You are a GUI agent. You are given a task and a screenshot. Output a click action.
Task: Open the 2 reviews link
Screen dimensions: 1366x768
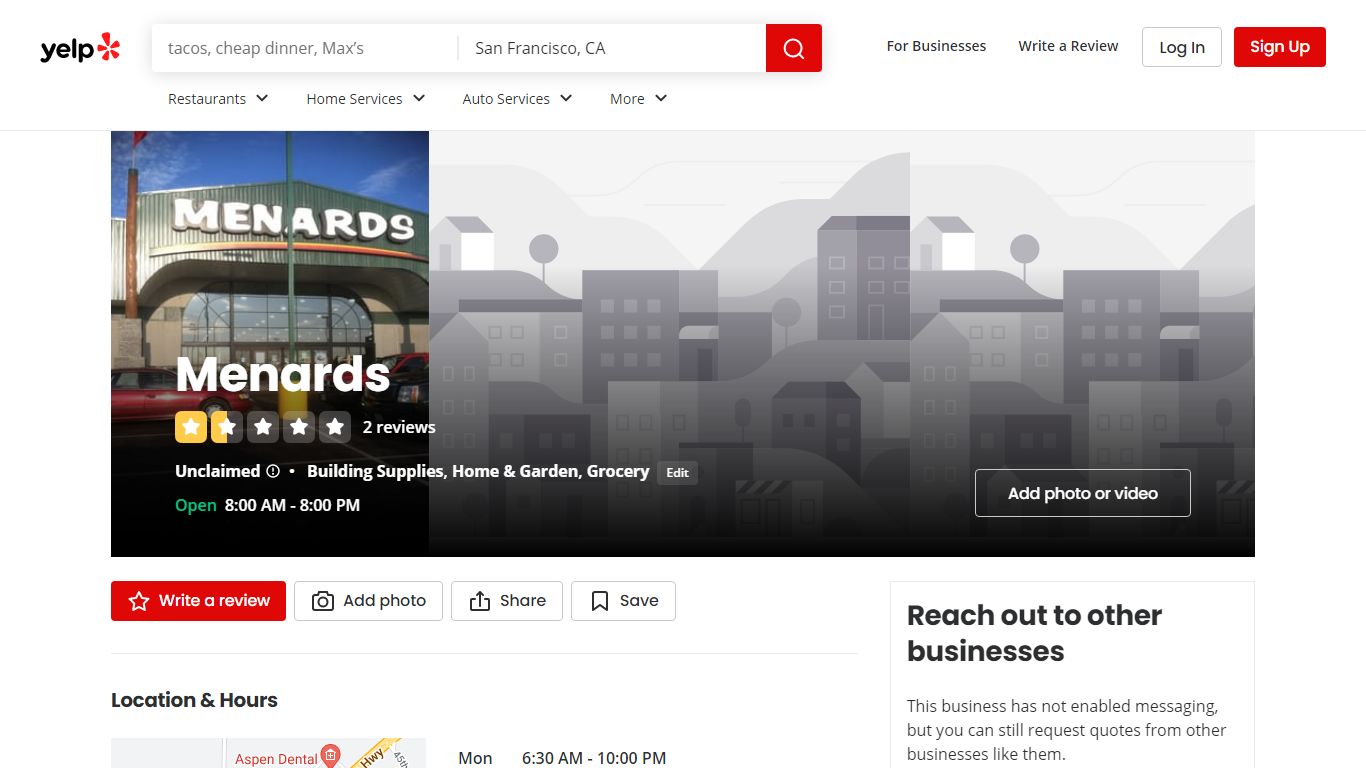point(399,427)
